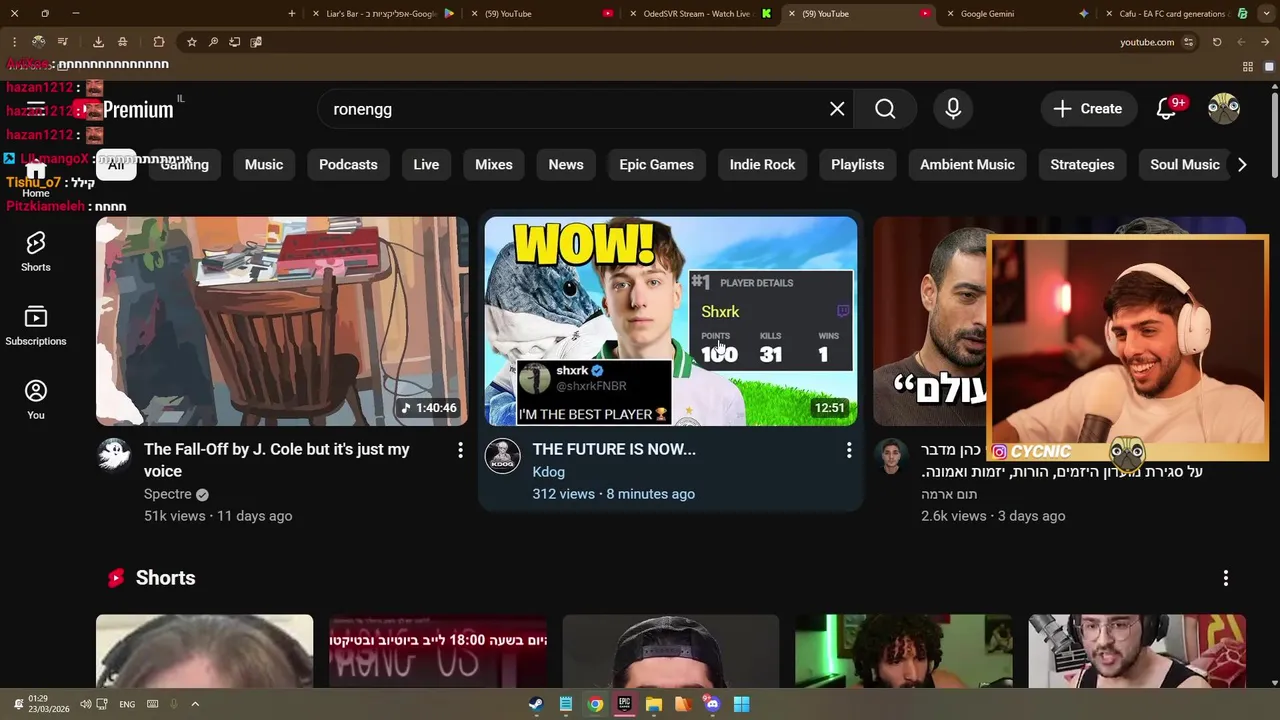The width and height of the screenshot is (1280, 720).
Task: Go forward in browser history
Action: 1265,42
